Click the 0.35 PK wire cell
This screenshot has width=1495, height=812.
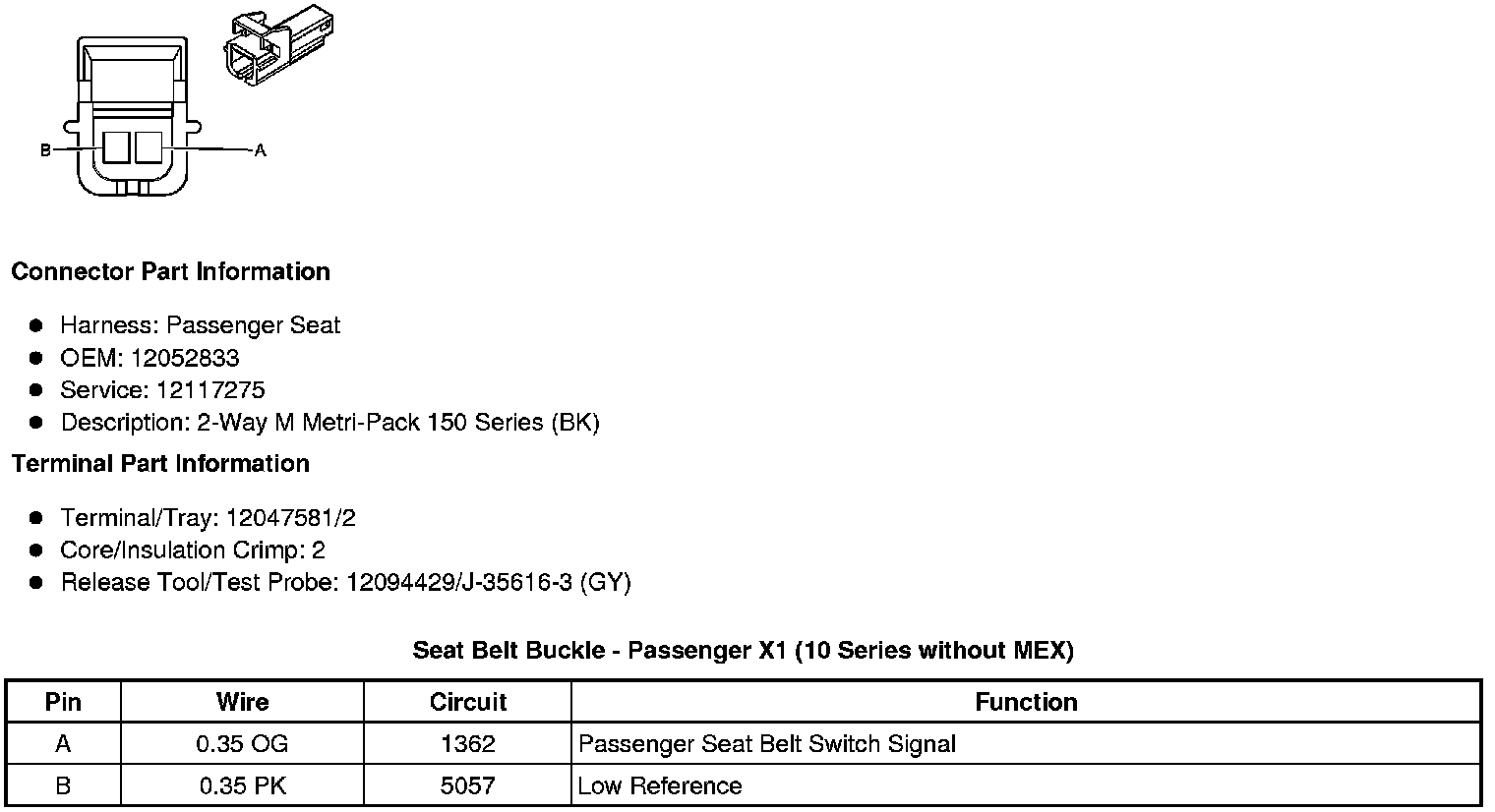coord(242,786)
